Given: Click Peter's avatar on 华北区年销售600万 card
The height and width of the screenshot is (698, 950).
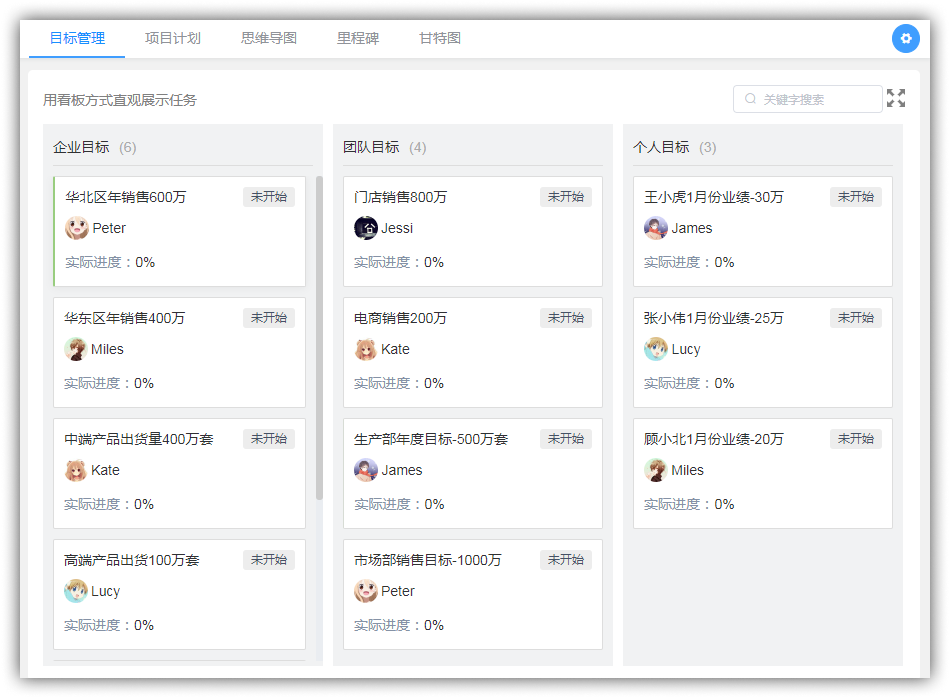Looking at the screenshot, I should [77, 228].
